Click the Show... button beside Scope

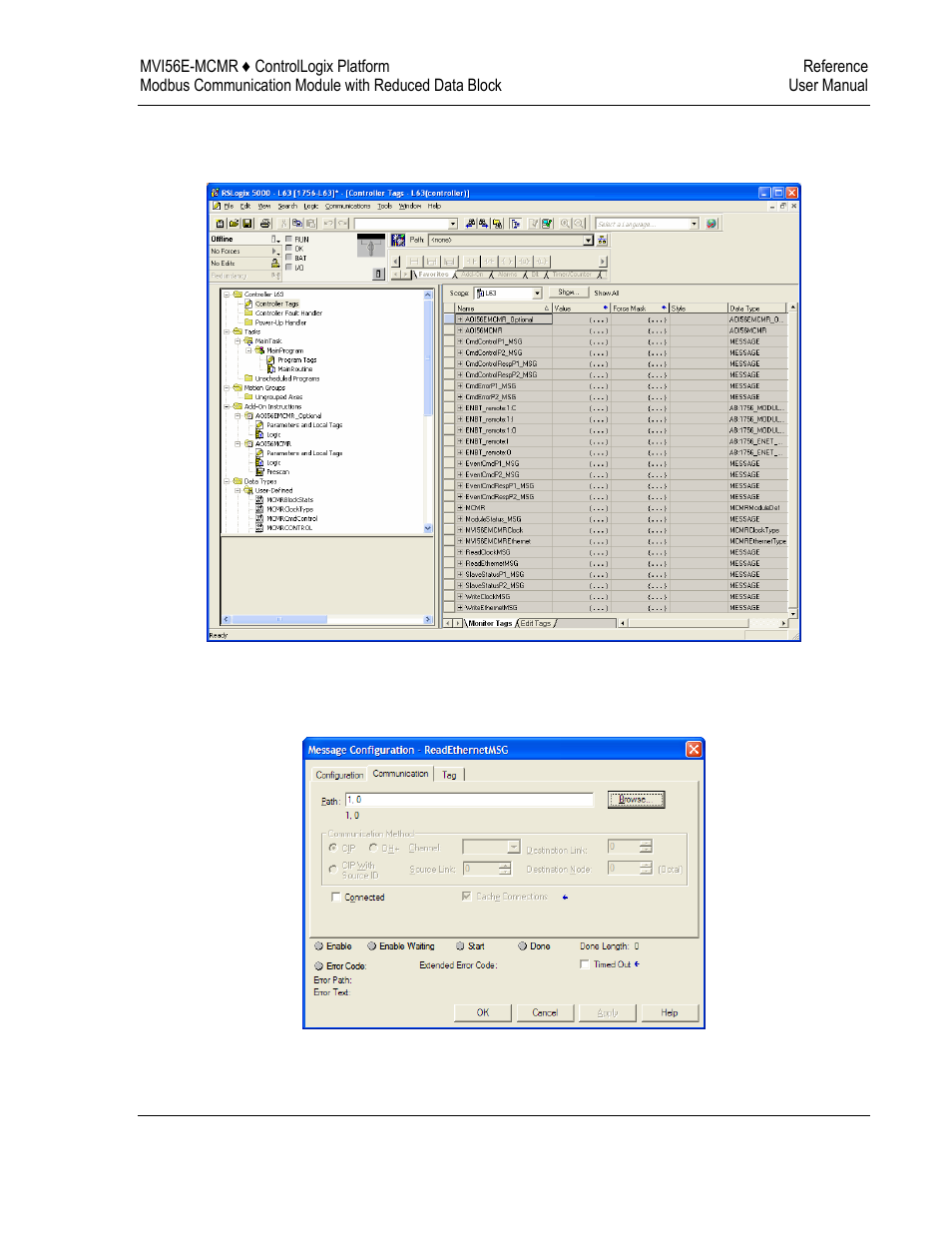coord(568,293)
